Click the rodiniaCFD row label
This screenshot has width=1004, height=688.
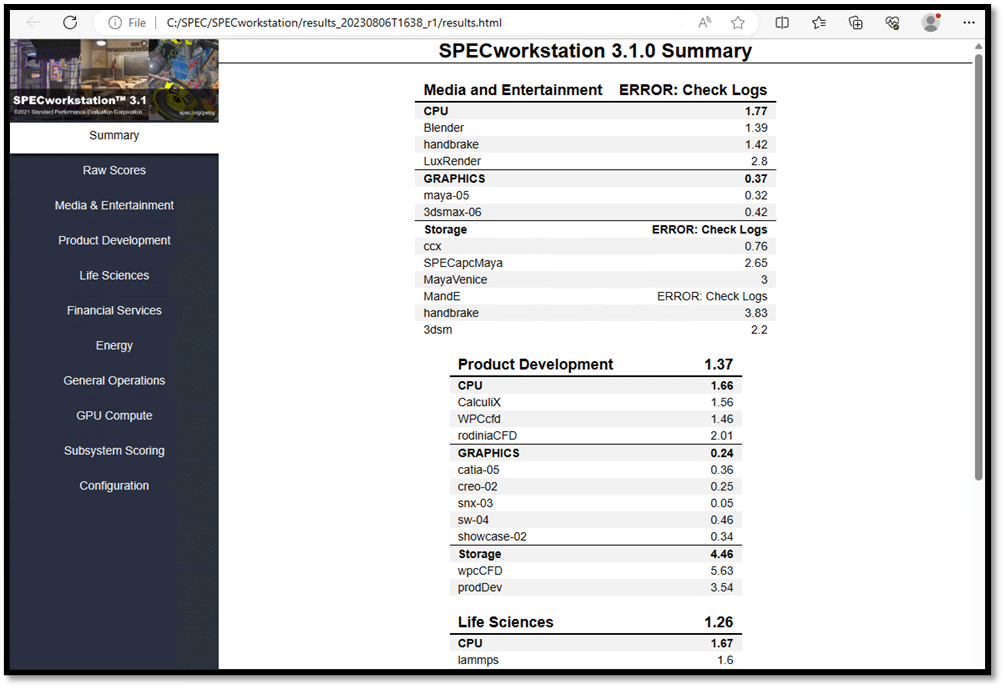click(x=487, y=436)
